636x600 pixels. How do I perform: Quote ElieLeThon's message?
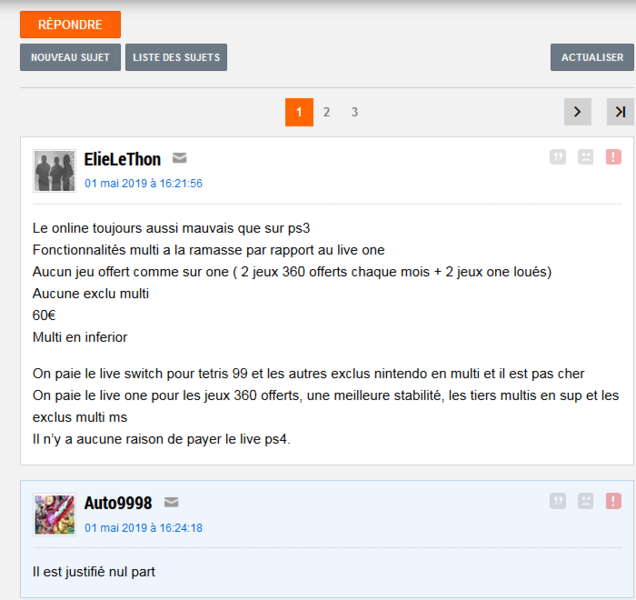pos(558,157)
